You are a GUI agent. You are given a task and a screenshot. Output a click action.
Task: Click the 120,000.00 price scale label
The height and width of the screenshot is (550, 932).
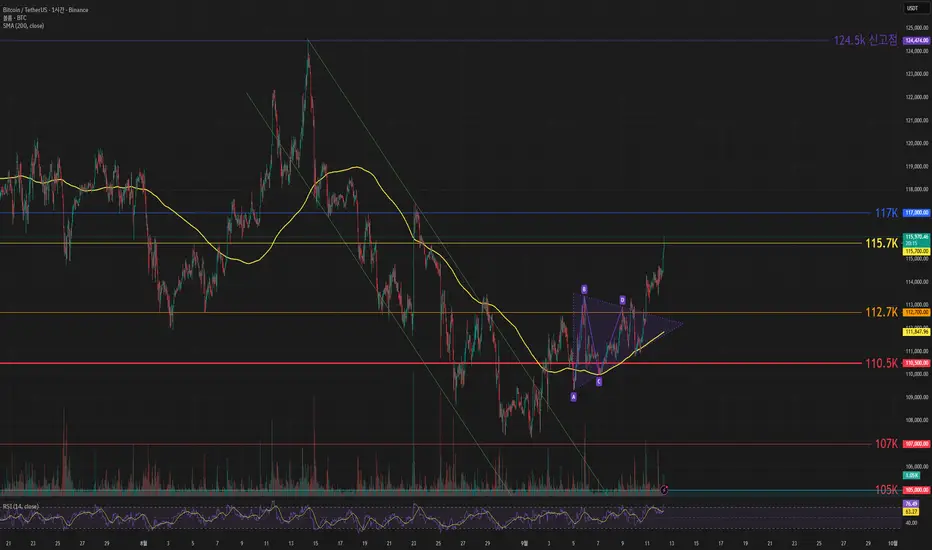click(917, 143)
